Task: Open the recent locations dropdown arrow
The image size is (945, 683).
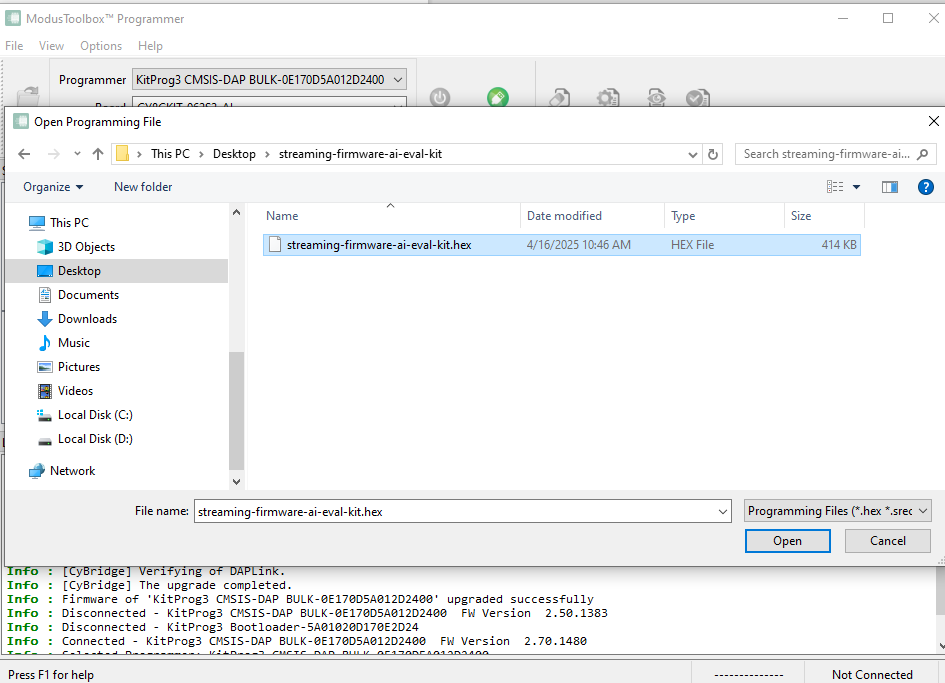Action: [77, 154]
